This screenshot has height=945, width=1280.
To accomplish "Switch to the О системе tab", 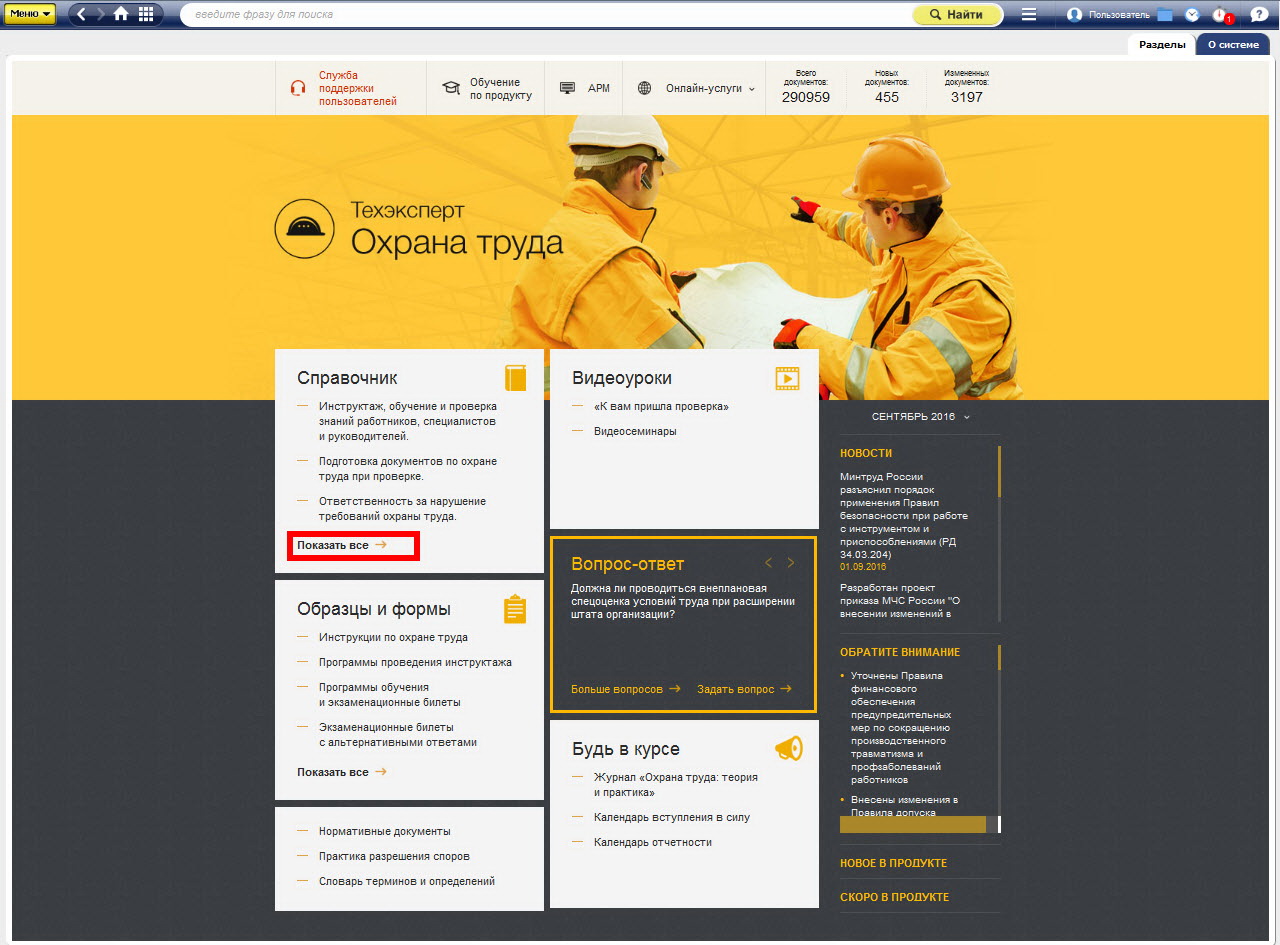I will [x=1232, y=44].
